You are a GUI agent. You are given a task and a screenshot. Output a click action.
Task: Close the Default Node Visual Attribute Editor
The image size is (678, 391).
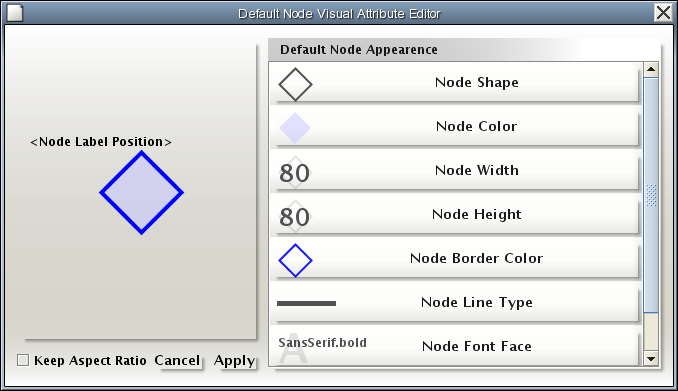(x=664, y=13)
